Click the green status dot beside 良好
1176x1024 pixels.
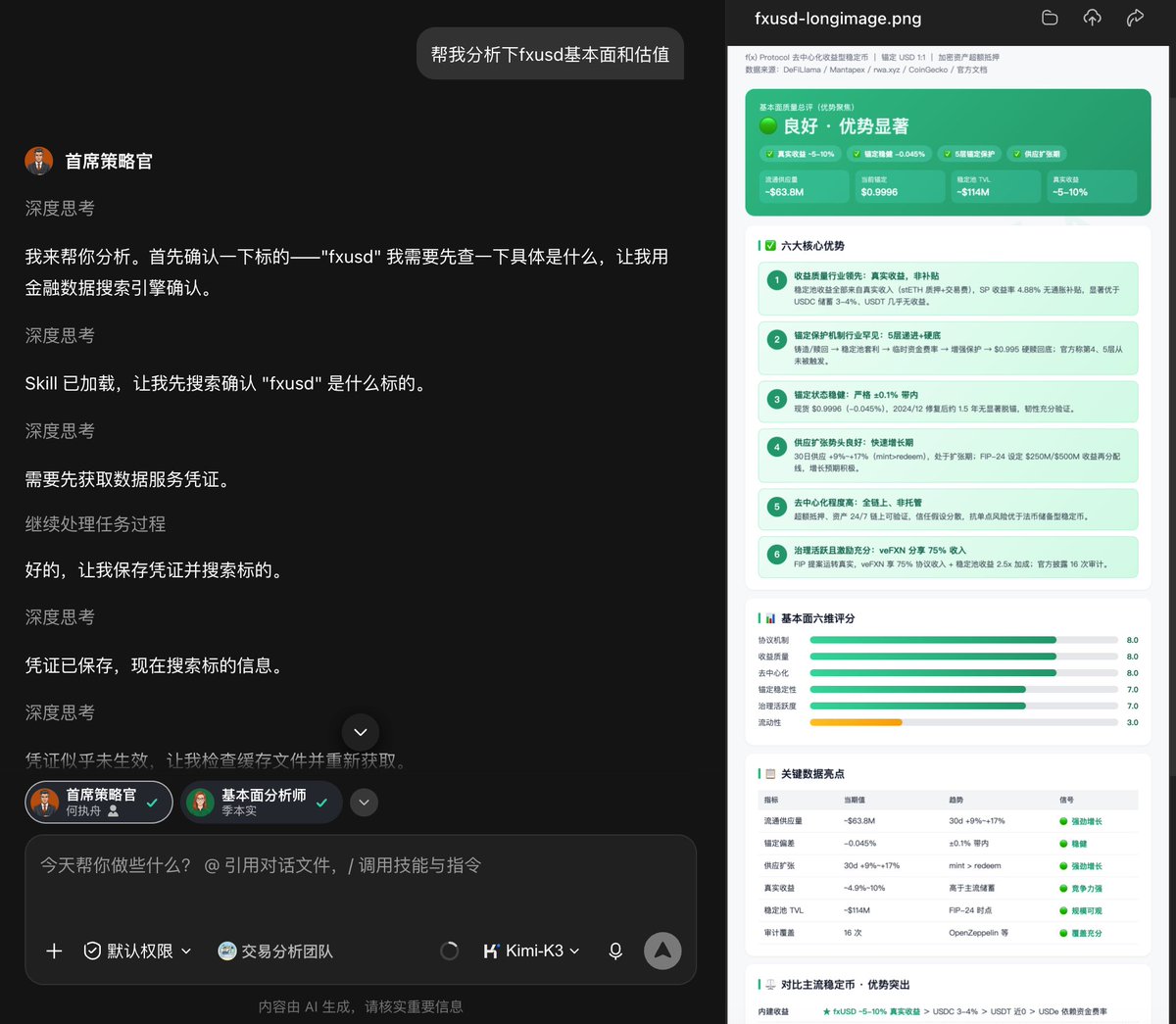[768, 125]
